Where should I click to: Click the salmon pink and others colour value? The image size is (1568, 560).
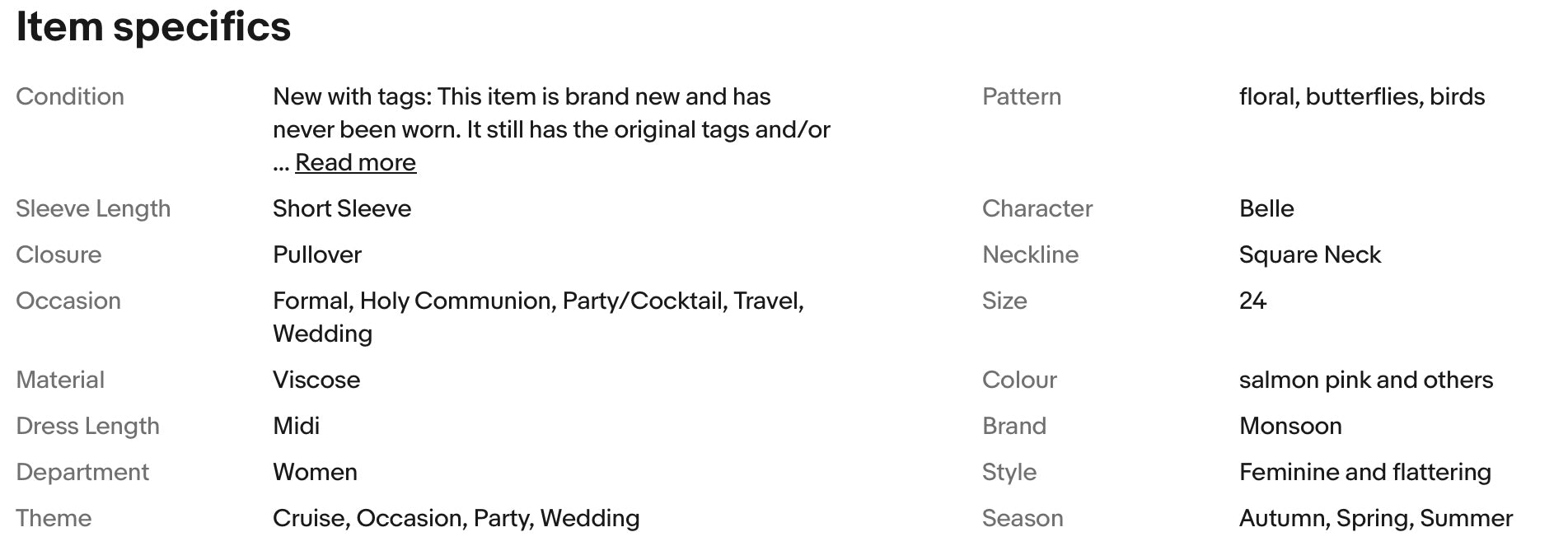tap(1365, 380)
